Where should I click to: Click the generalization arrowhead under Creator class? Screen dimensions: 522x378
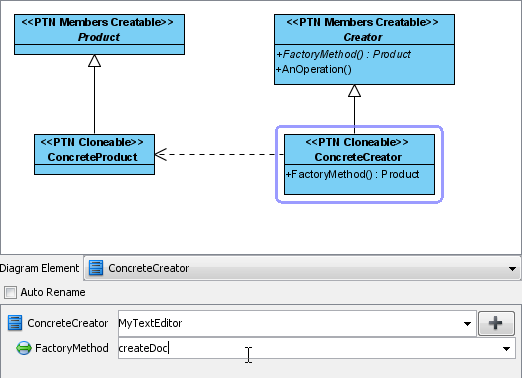click(354, 91)
